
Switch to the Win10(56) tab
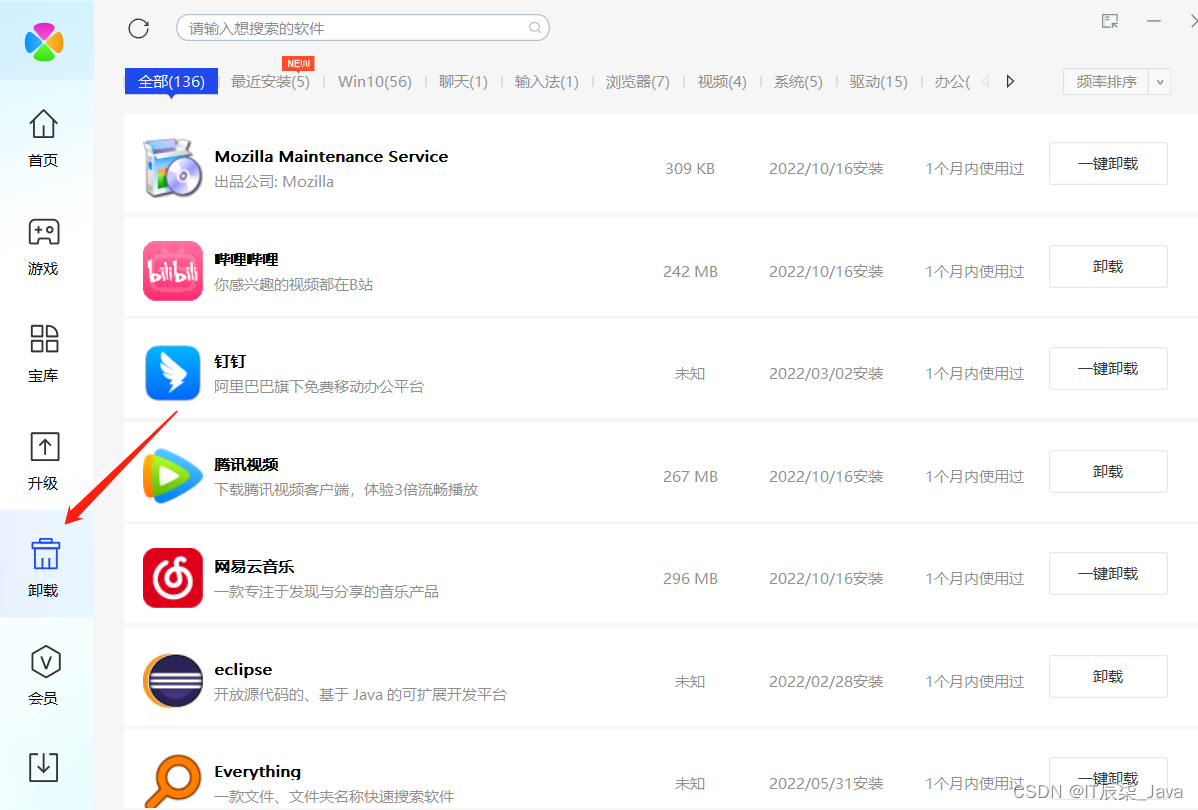click(x=374, y=82)
